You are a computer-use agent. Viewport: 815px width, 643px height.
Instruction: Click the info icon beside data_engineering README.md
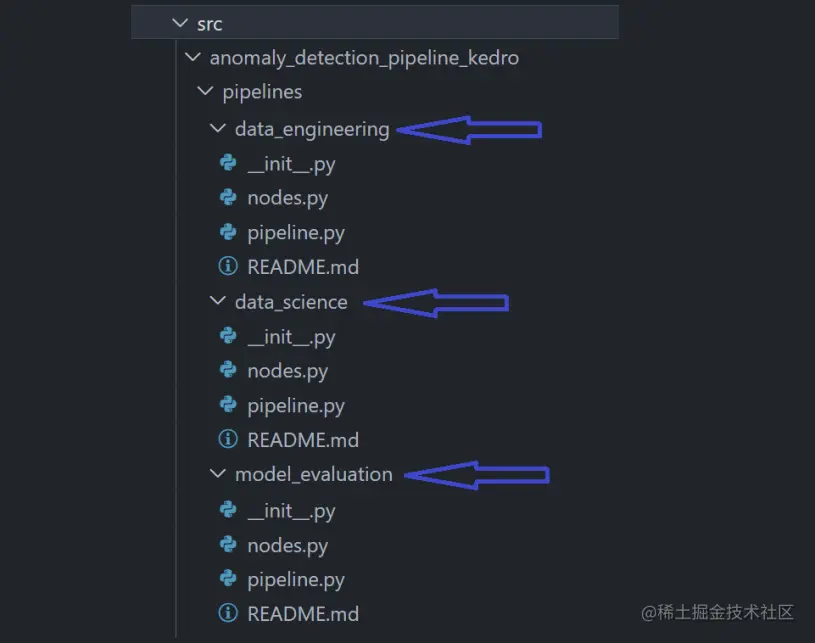(228, 266)
